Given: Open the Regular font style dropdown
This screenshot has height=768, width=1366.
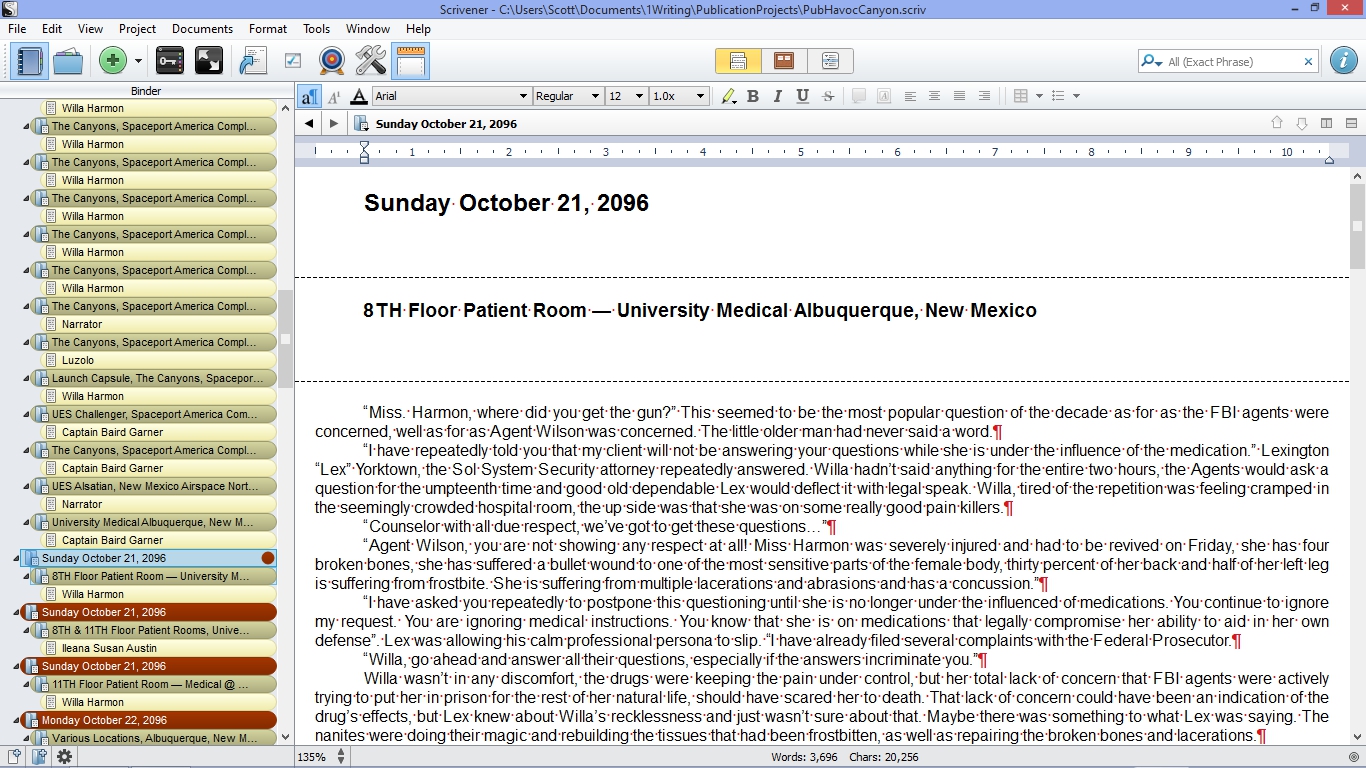Looking at the screenshot, I should (567, 96).
